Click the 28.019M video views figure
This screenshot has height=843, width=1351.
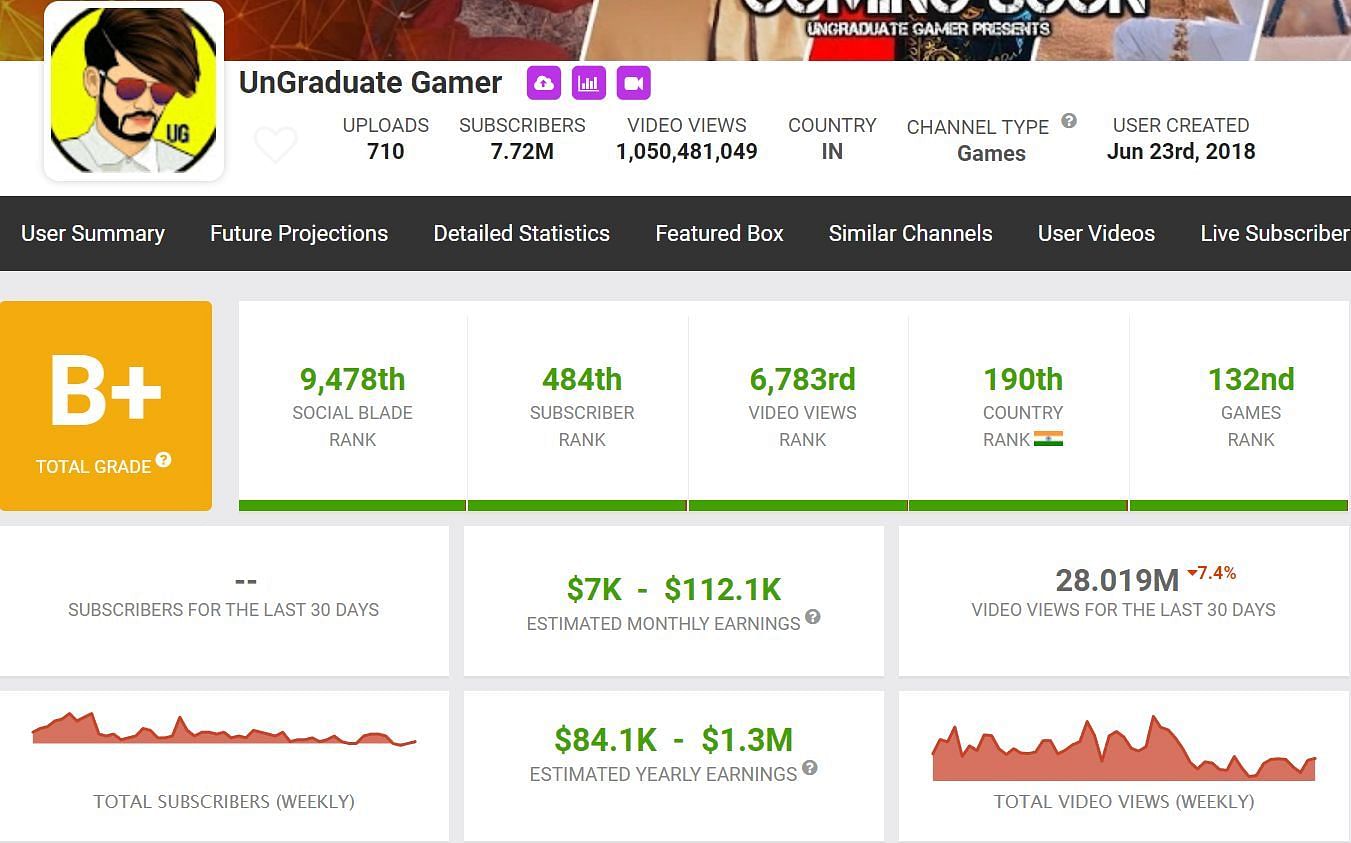(x=1117, y=580)
